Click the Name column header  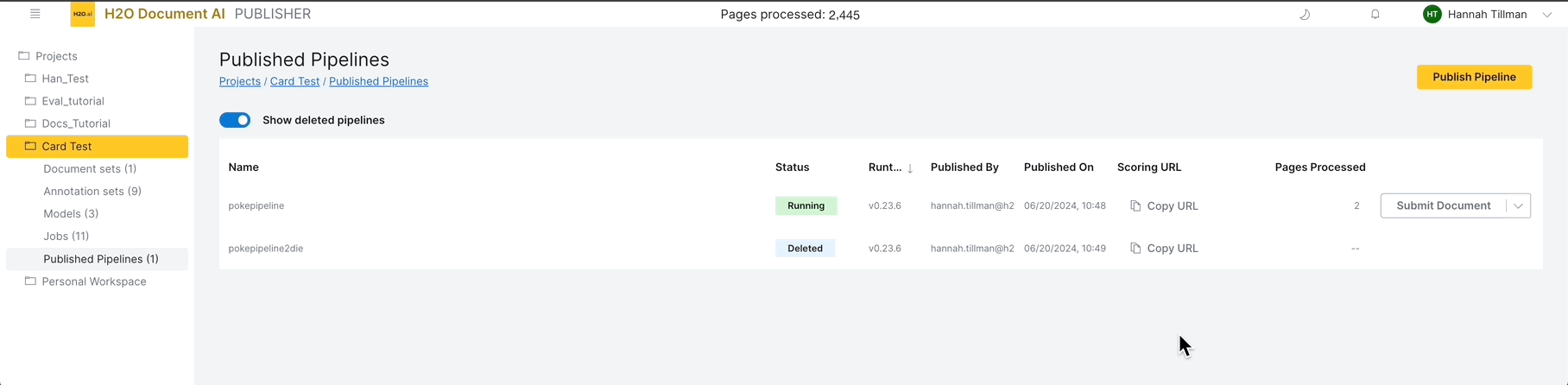click(243, 167)
